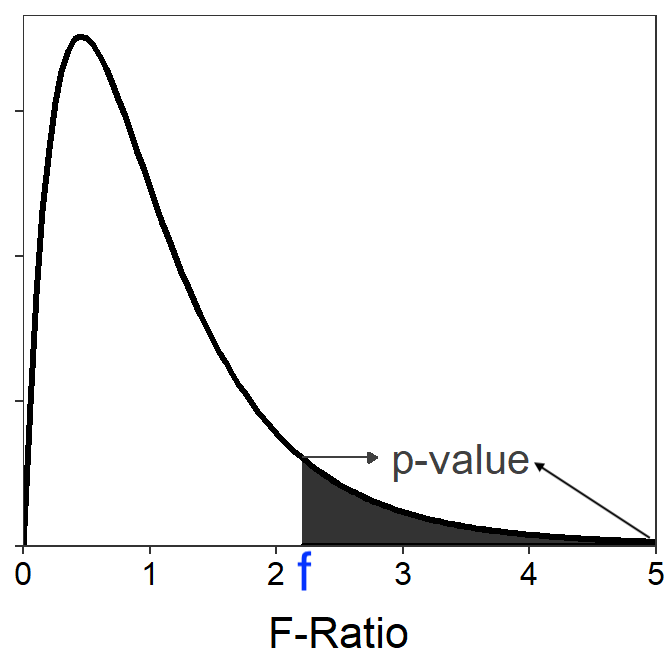Click the x-axis tick label 2

277,574
